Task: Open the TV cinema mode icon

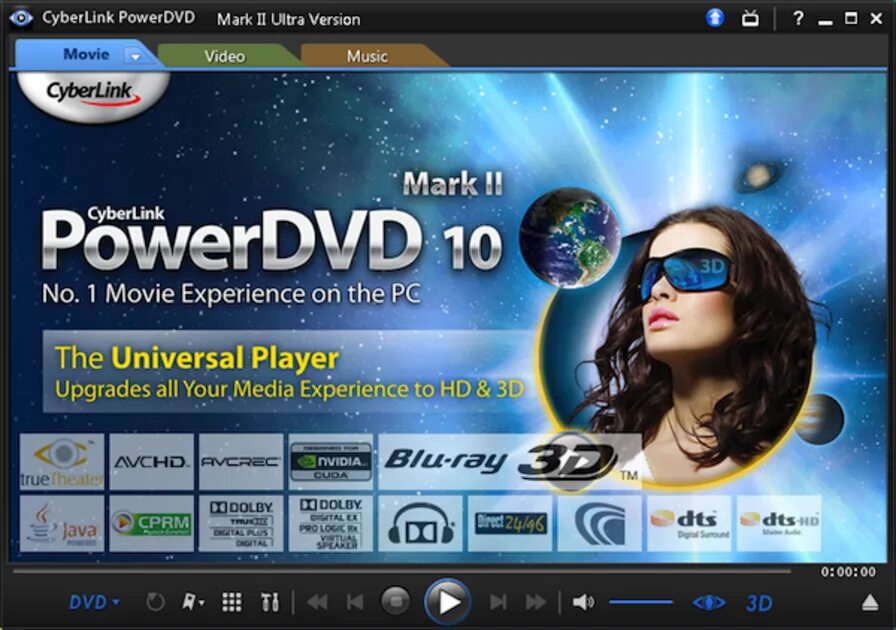Action: pos(750,19)
